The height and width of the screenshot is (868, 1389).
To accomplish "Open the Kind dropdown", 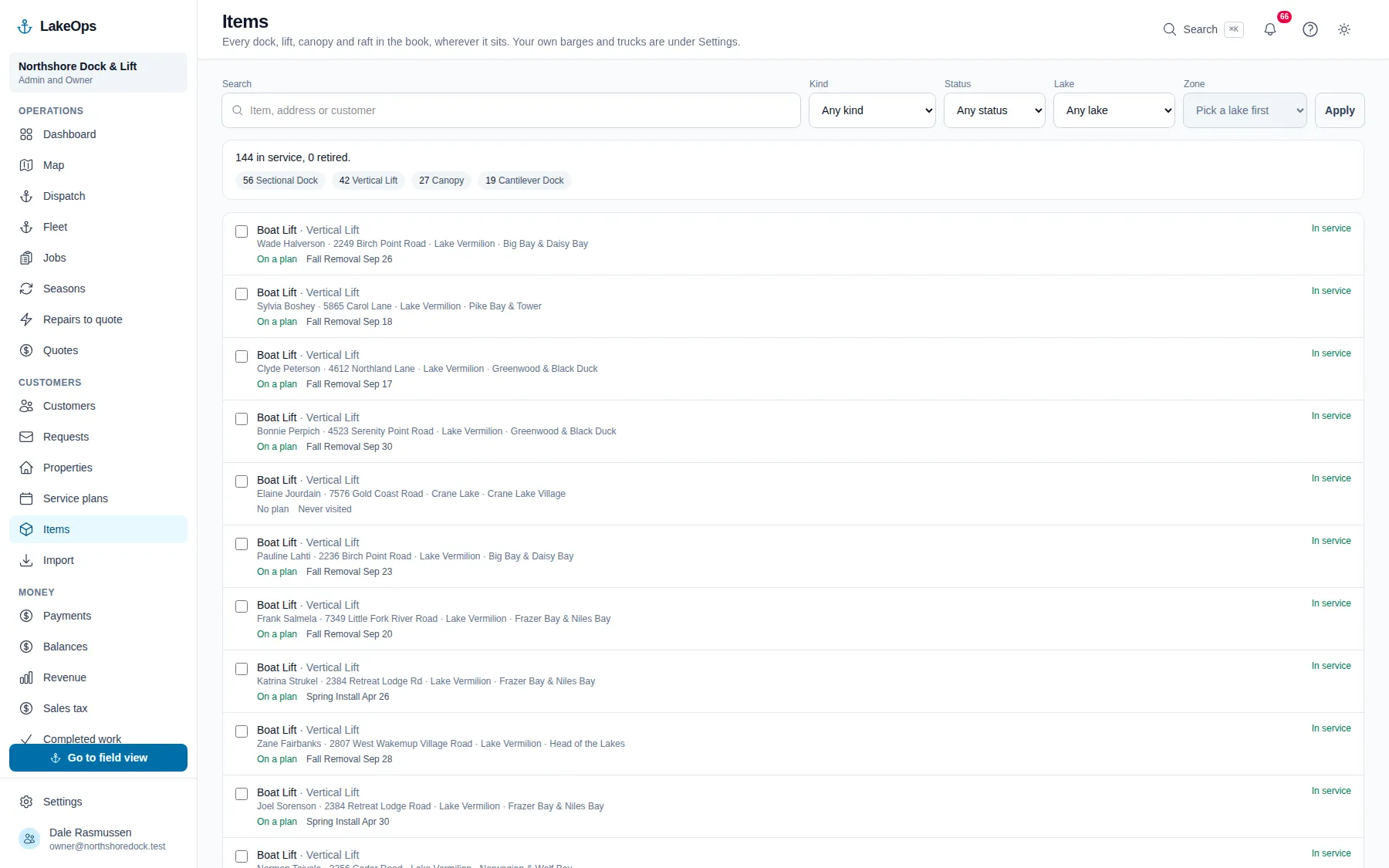I will pos(872,110).
